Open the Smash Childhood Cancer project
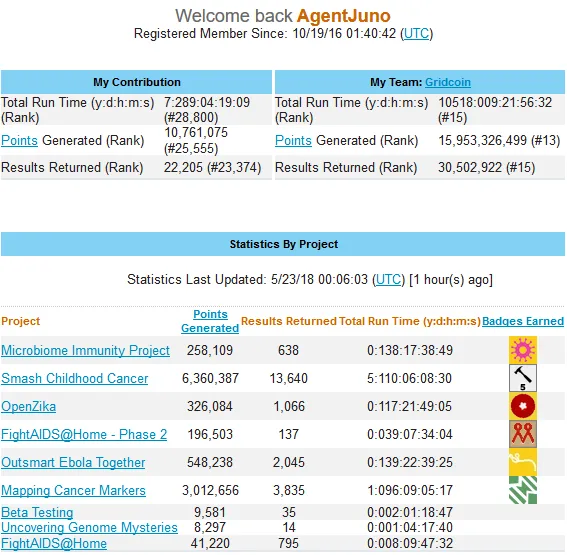The image size is (567, 555). pyautogui.click(x=74, y=378)
